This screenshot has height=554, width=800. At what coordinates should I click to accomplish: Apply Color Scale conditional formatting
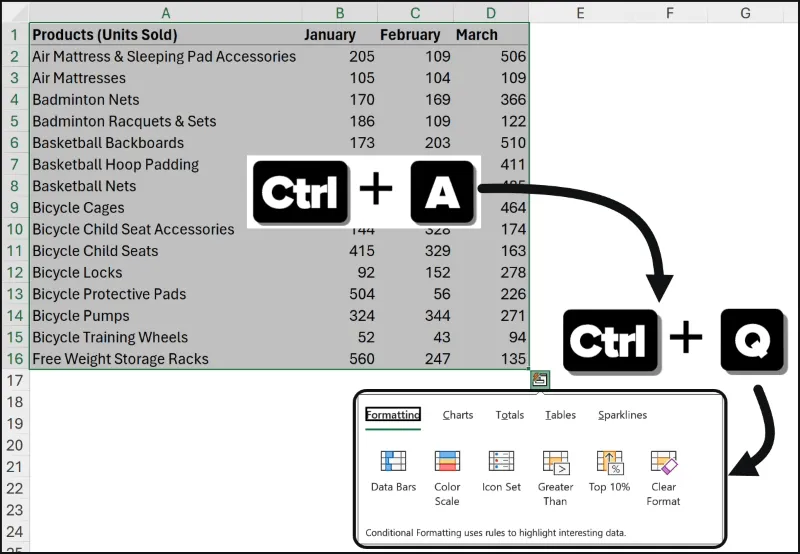click(x=447, y=462)
